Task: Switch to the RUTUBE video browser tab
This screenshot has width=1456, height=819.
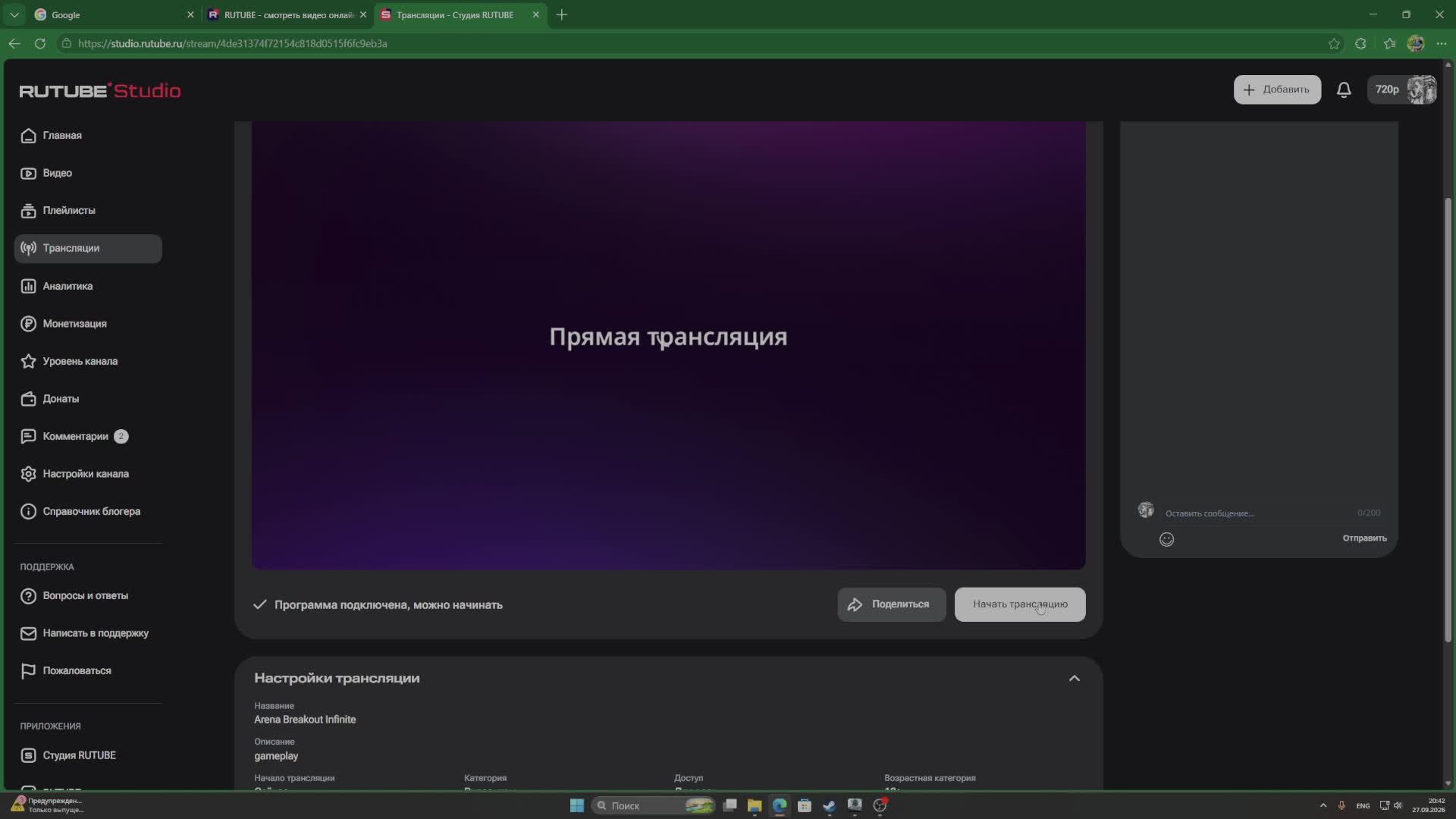Action: pyautogui.click(x=287, y=14)
